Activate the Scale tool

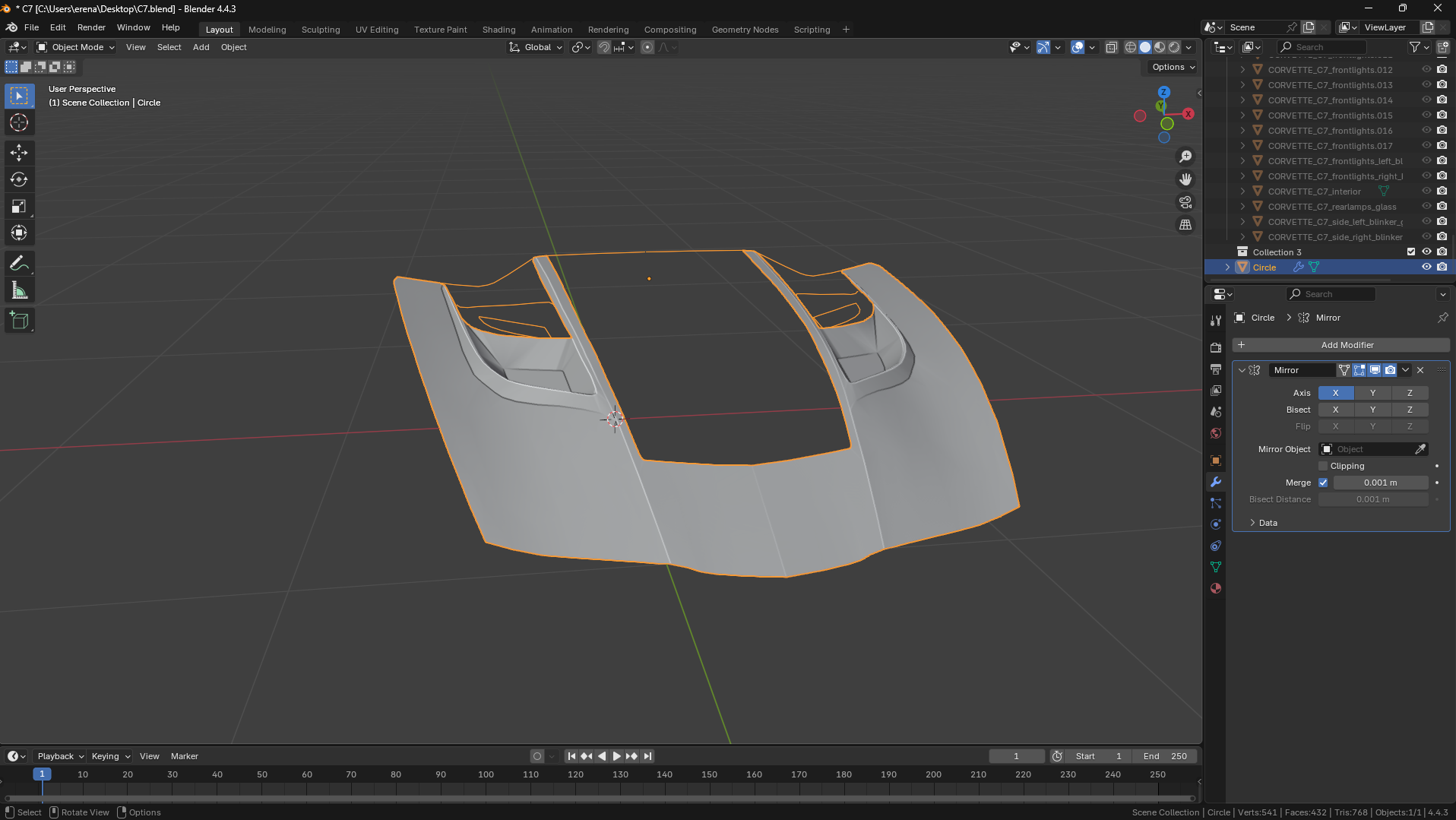19,206
